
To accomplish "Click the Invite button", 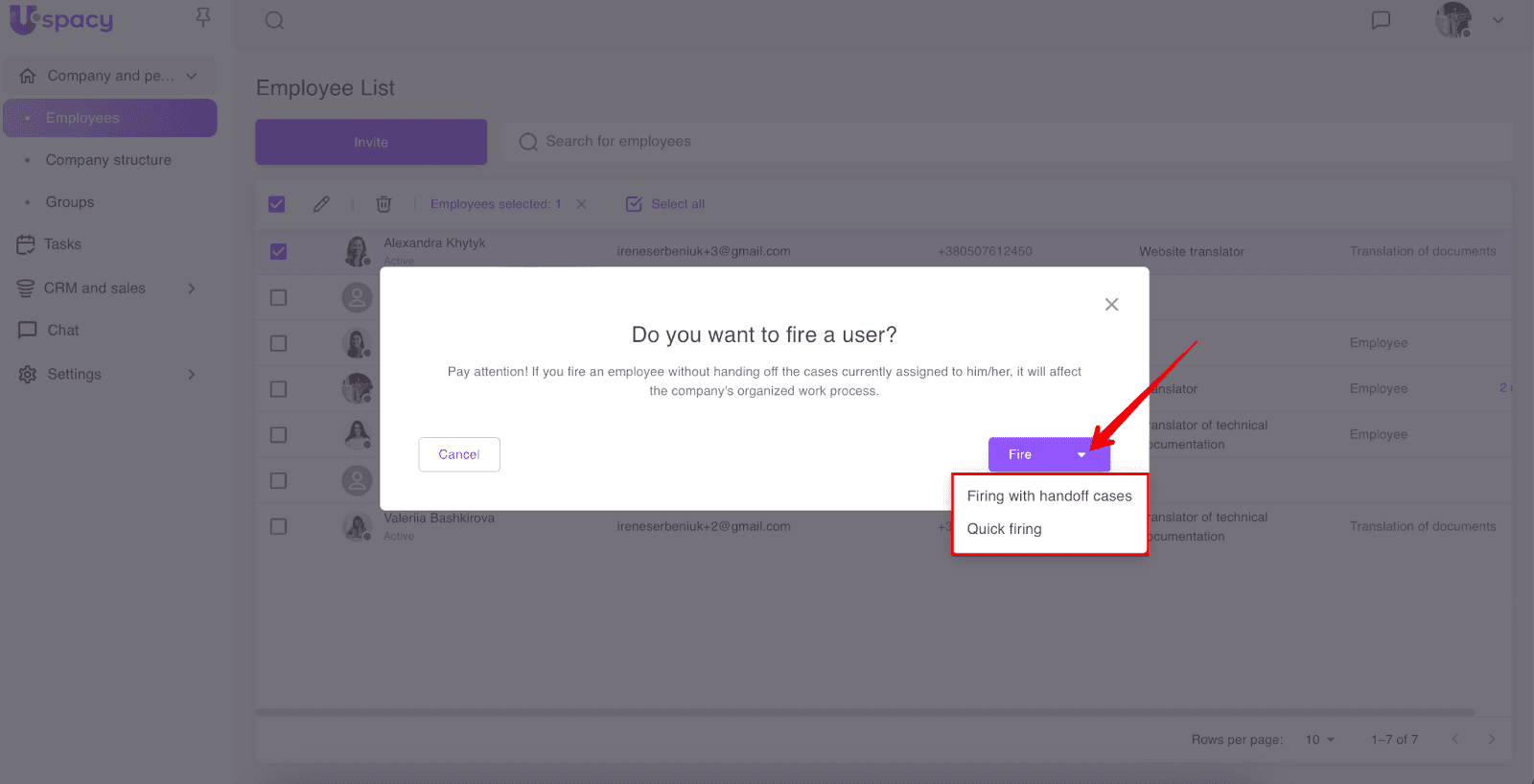I will pyautogui.click(x=371, y=143).
